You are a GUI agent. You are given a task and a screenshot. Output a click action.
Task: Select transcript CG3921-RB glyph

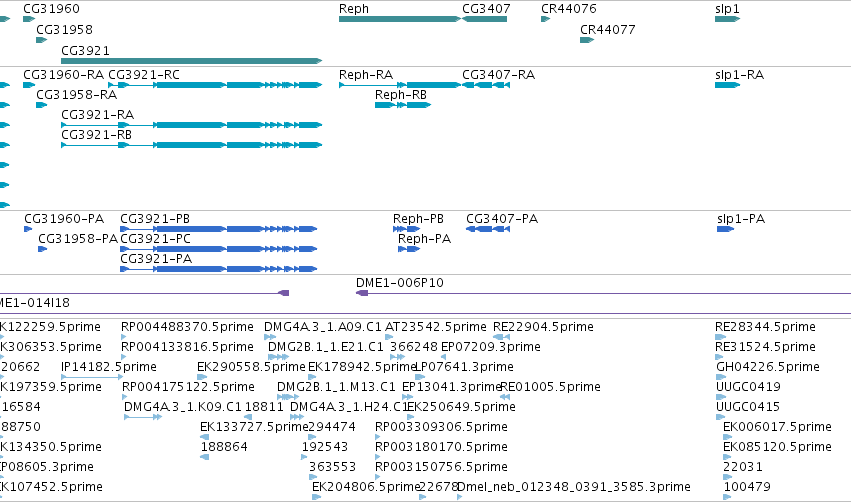[192, 145]
